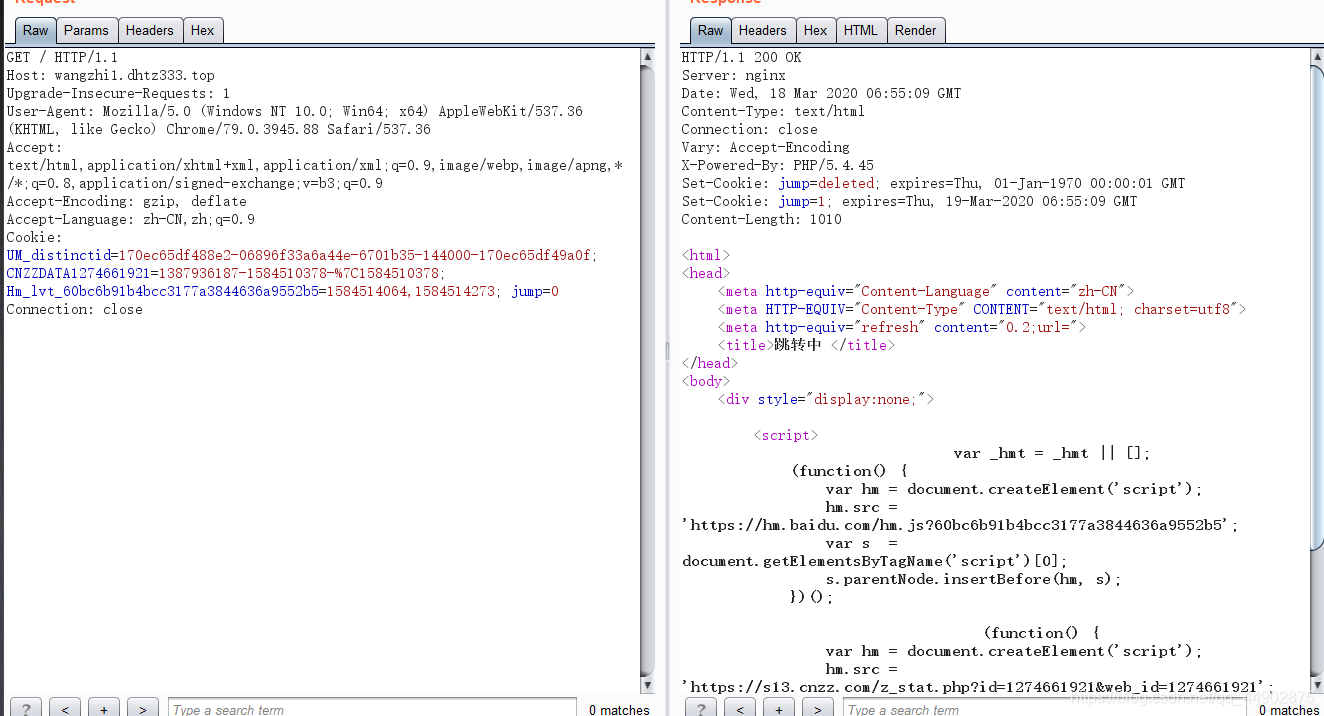Open the Request Headers tab

150,31
